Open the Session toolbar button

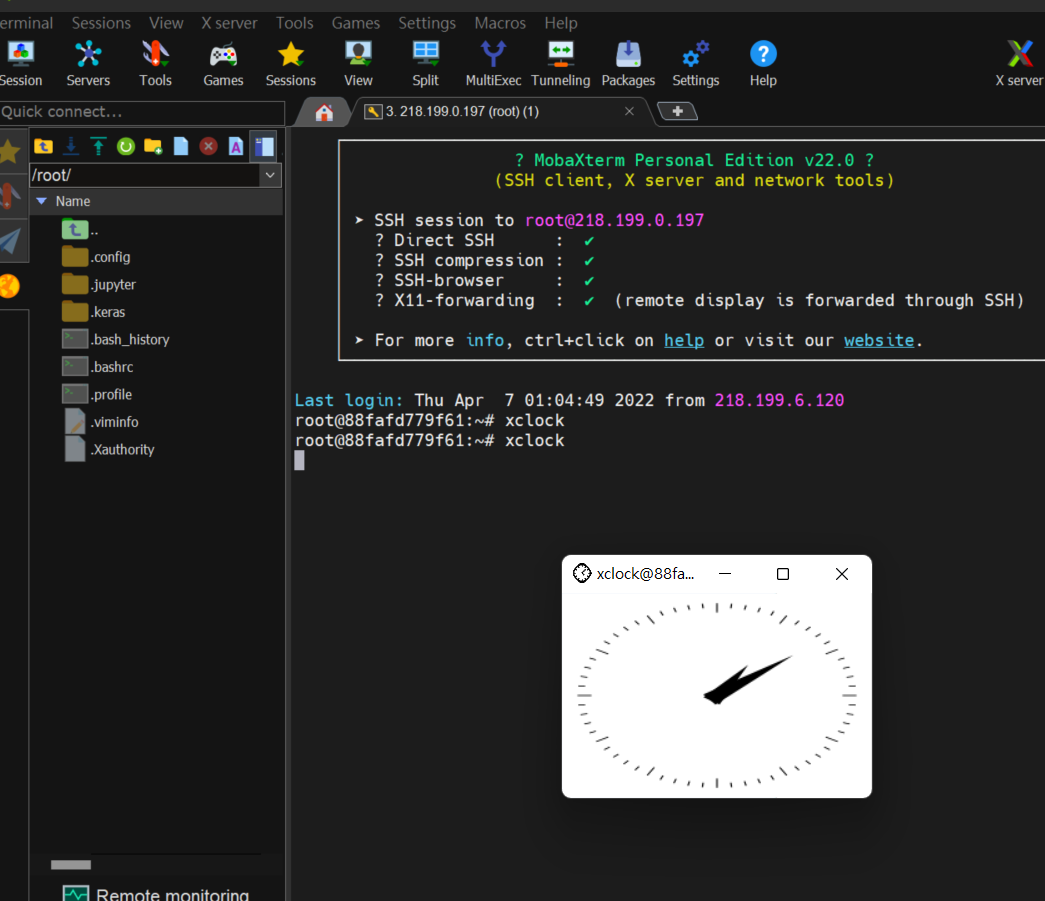[x=21, y=64]
